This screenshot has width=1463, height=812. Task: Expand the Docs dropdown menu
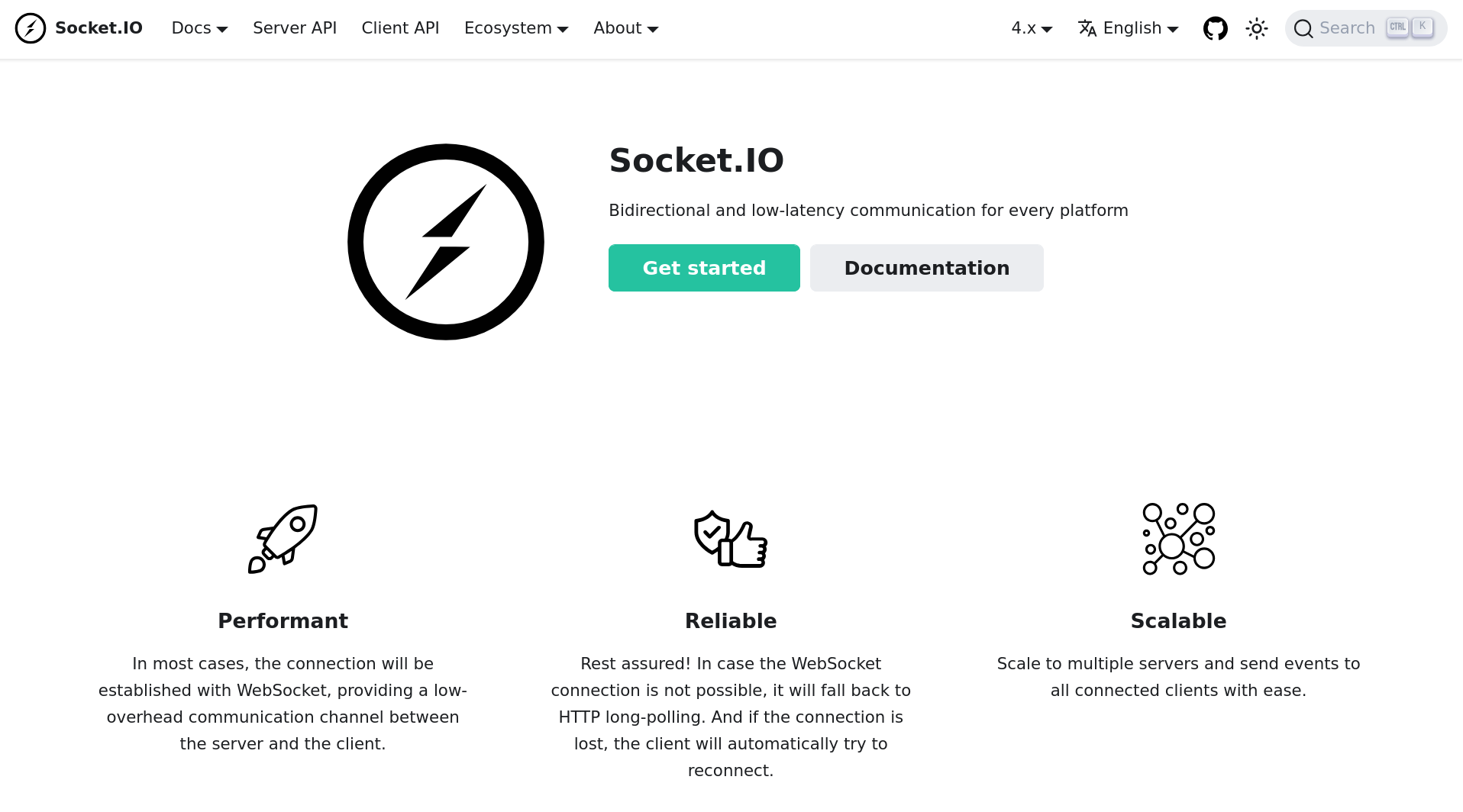pos(199,28)
